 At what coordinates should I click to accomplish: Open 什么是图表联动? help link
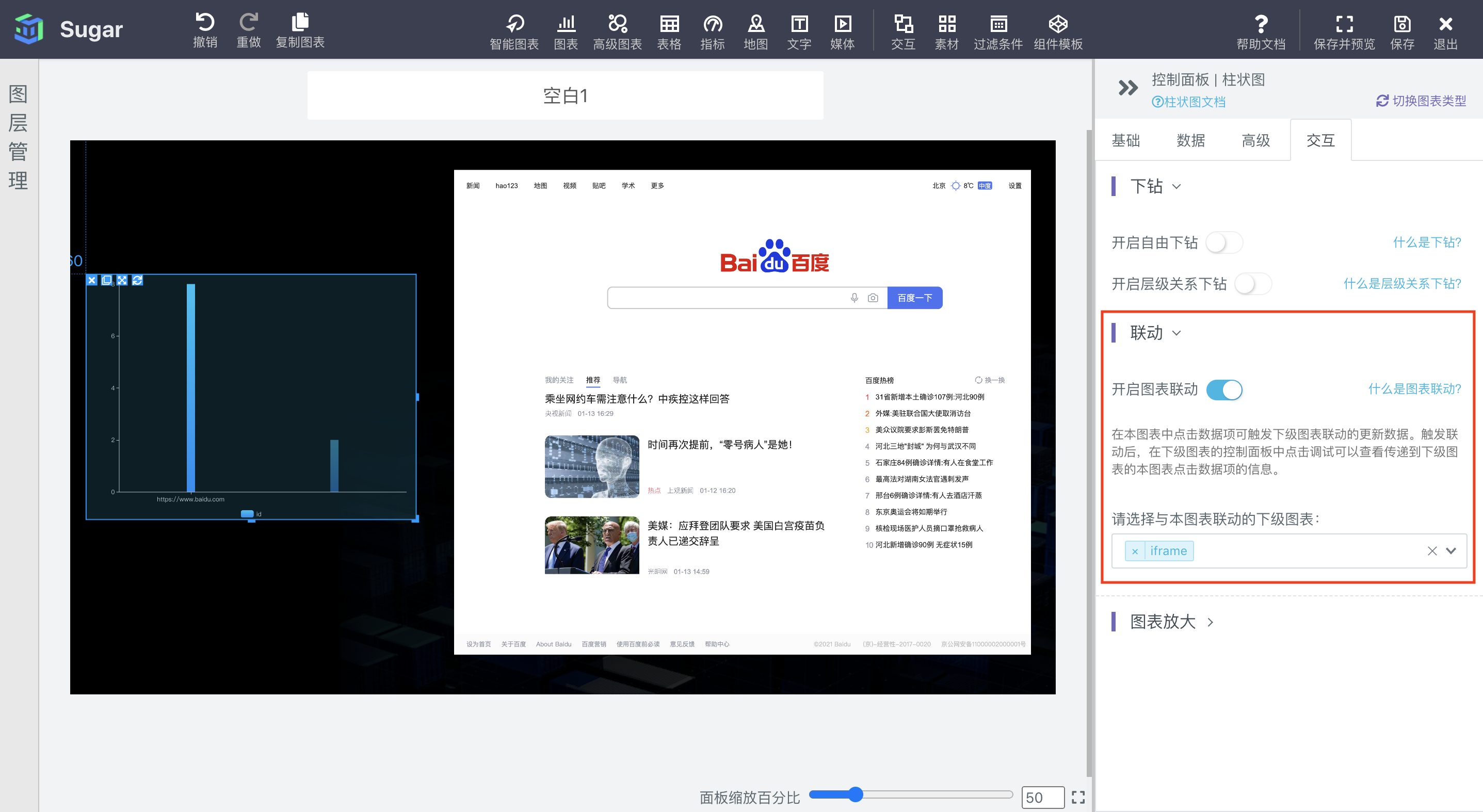coord(1414,389)
